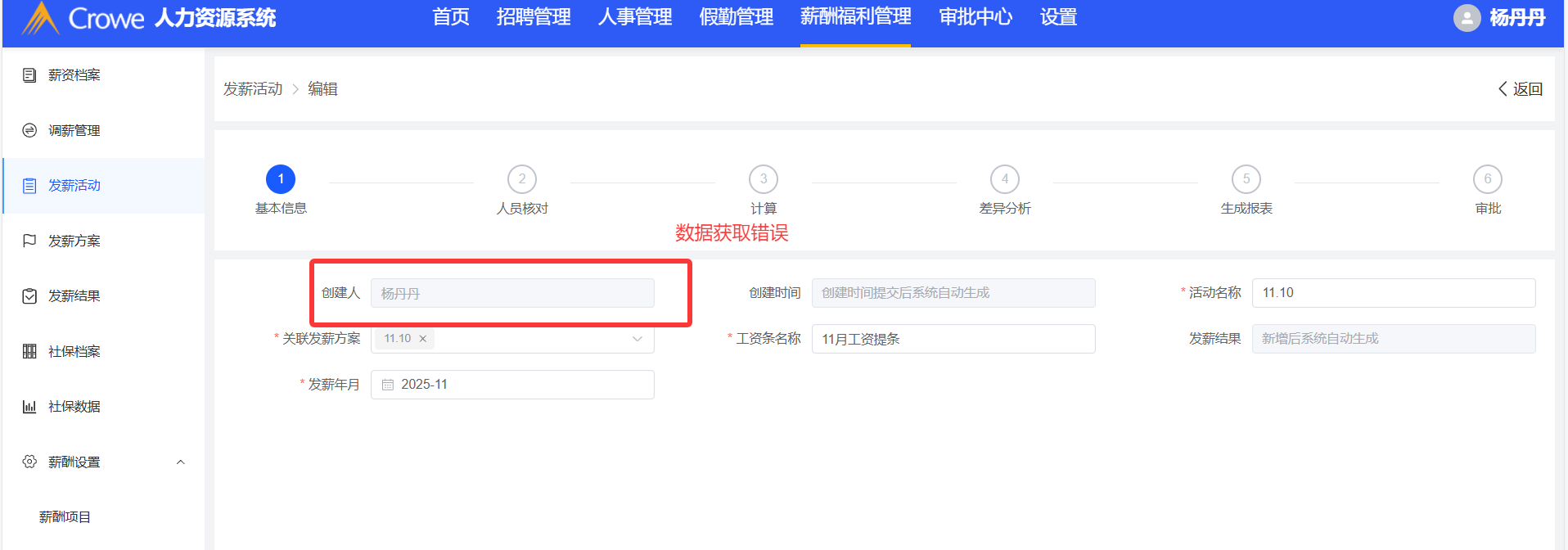
Task: Click the calendar icon in 发薪年月 field
Action: tap(388, 385)
